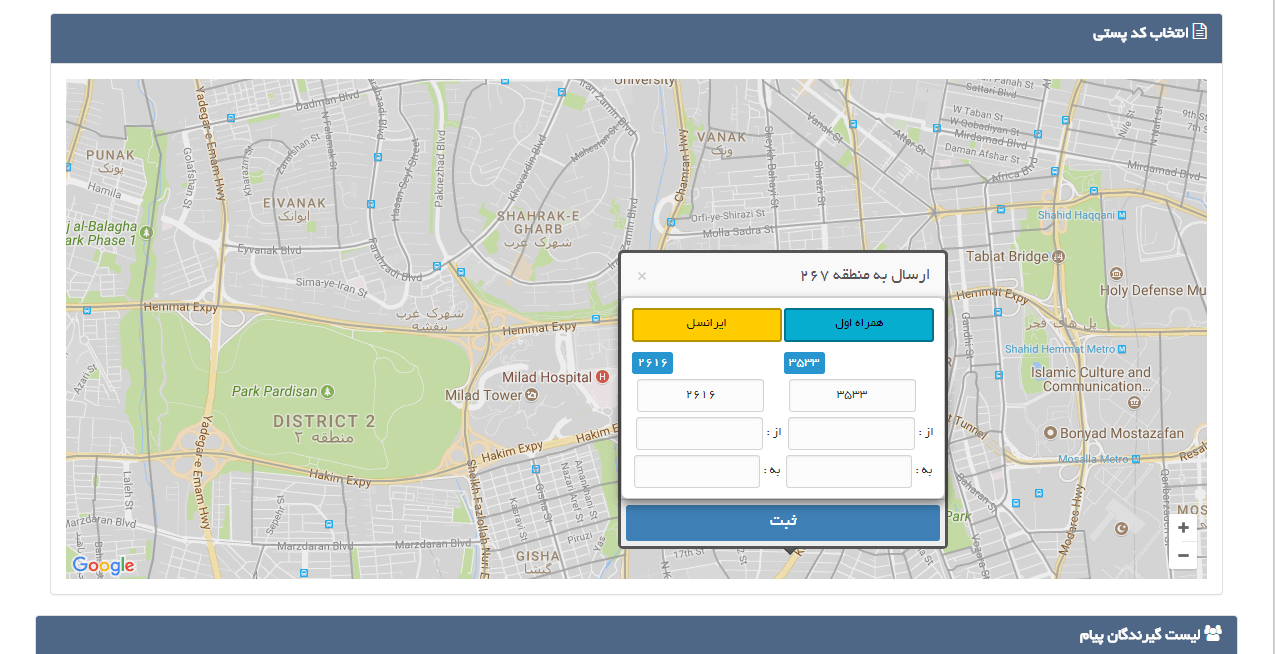Select the yellow ایرانسل operator button

pos(707,325)
